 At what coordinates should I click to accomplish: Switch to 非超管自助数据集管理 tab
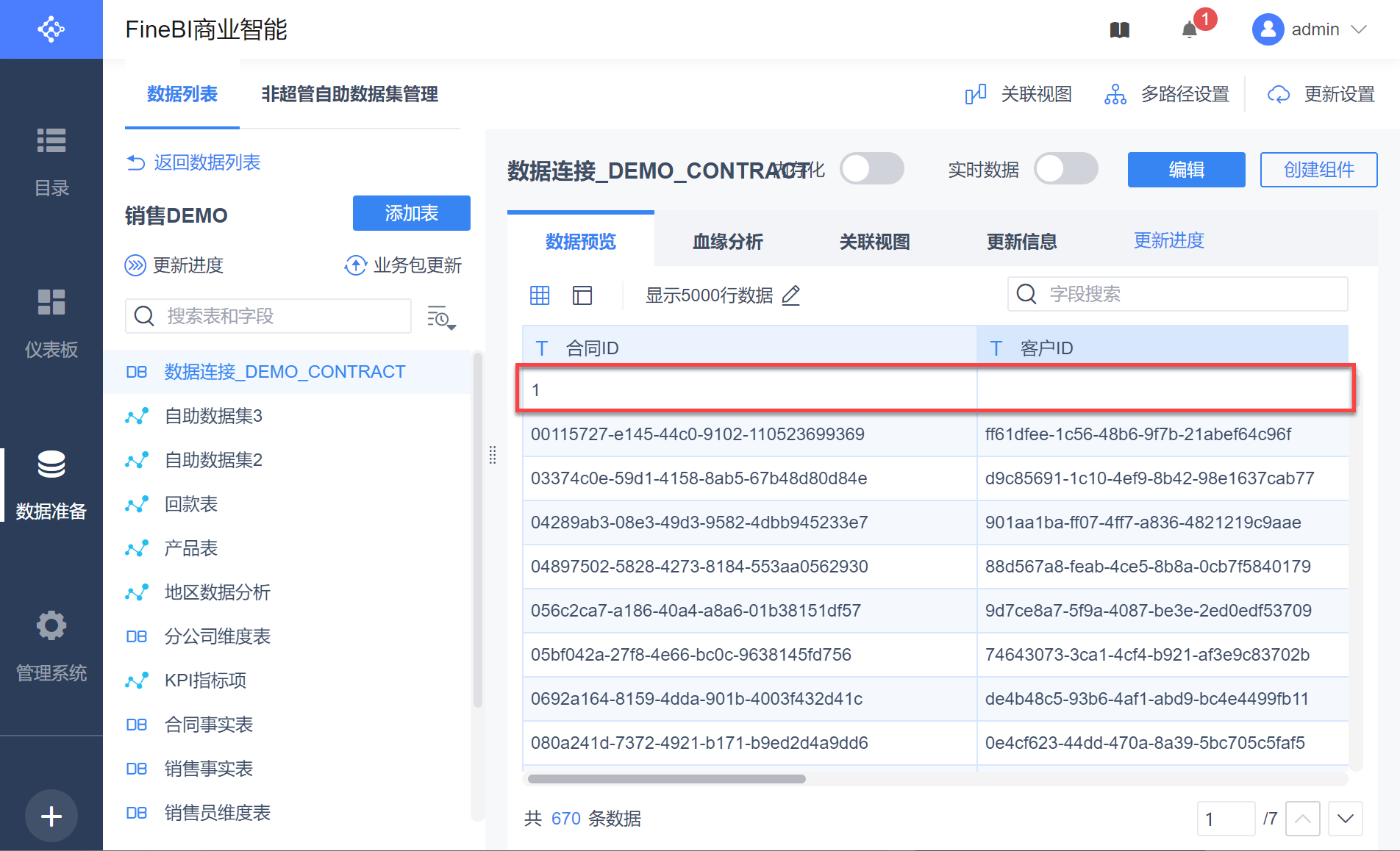click(350, 94)
